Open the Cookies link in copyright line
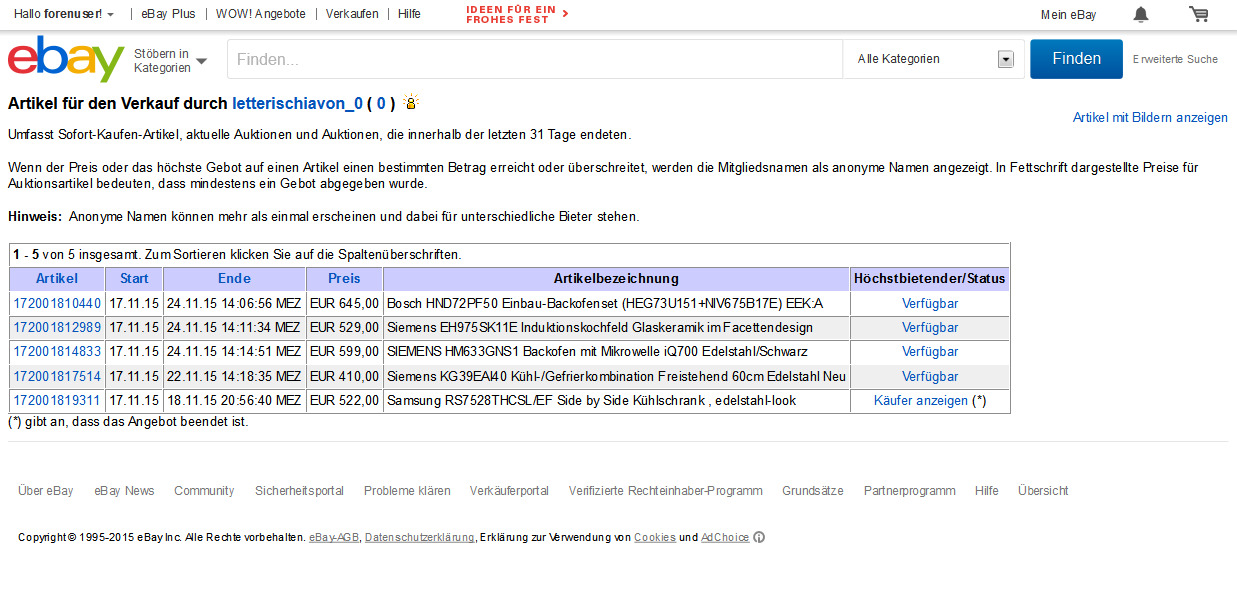Image resolution: width=1237 pixels, height=594 pixels. (654, 538)
